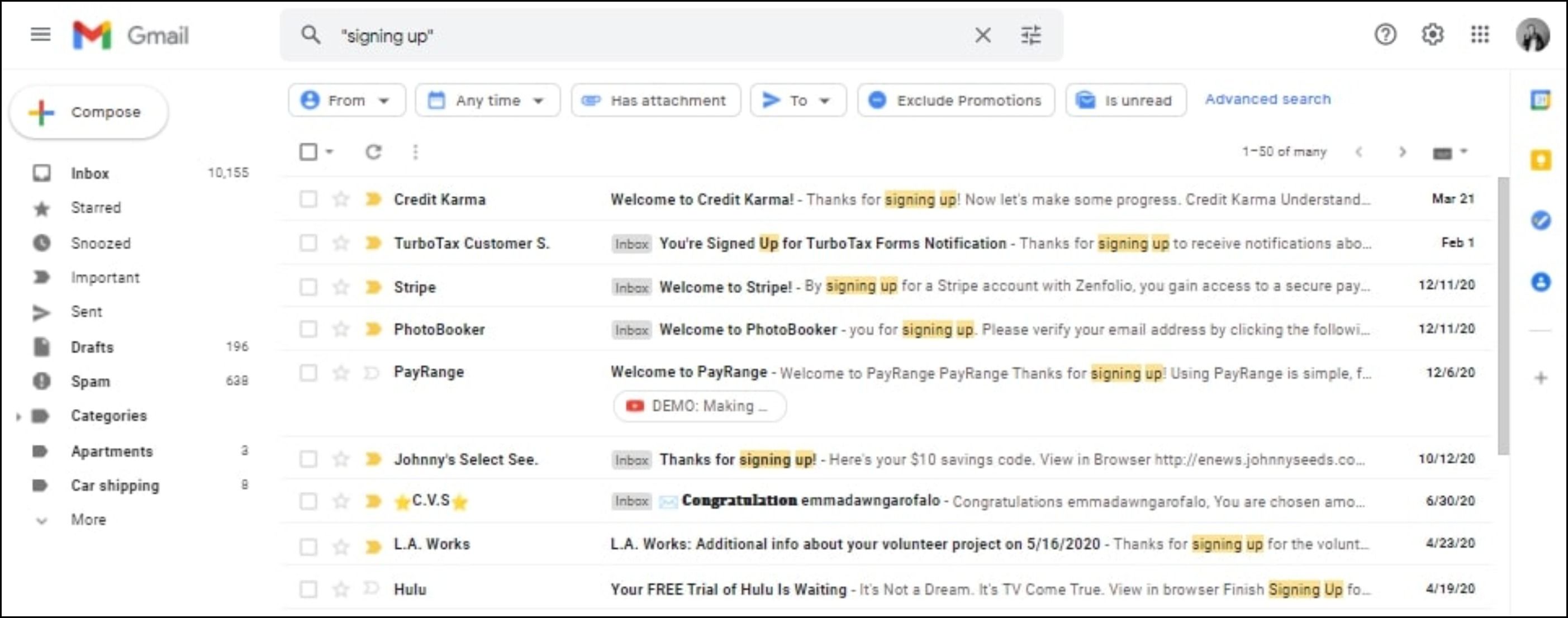Select the Spam sidebar menu item
Screen dimensions: 1568x618
coord(92,380)
